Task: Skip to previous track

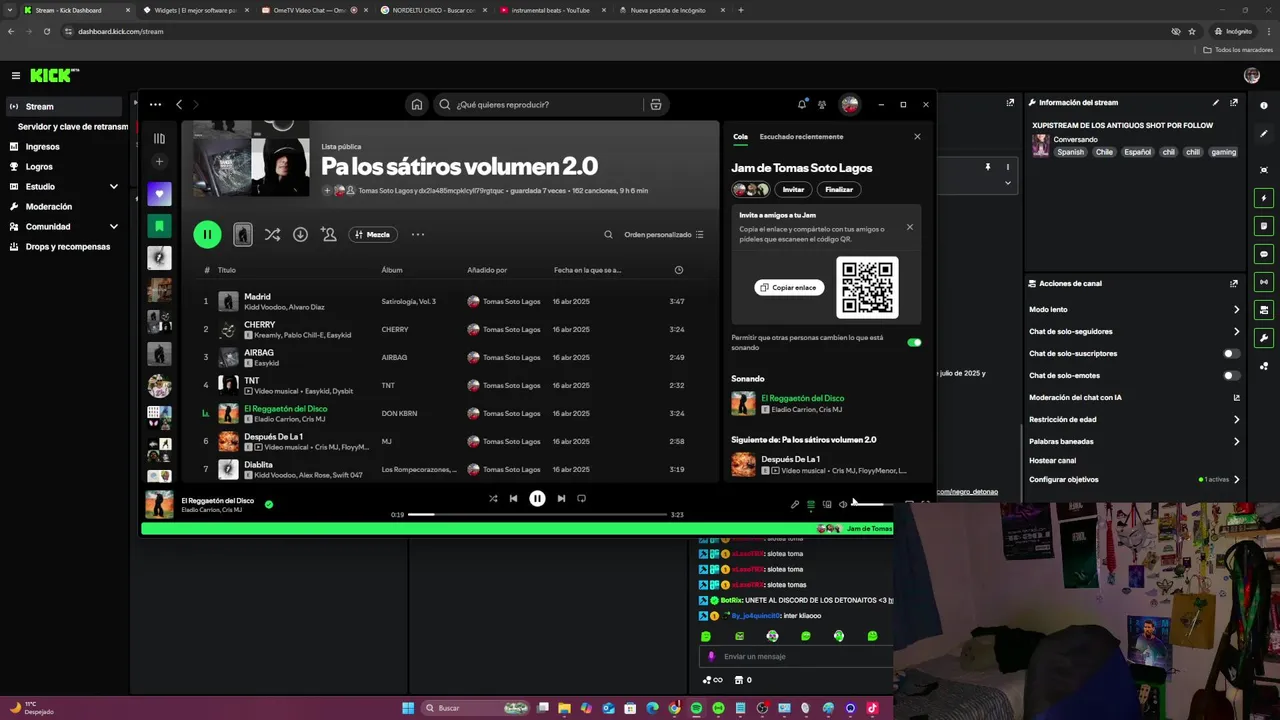Action: (x=513, y=498)
